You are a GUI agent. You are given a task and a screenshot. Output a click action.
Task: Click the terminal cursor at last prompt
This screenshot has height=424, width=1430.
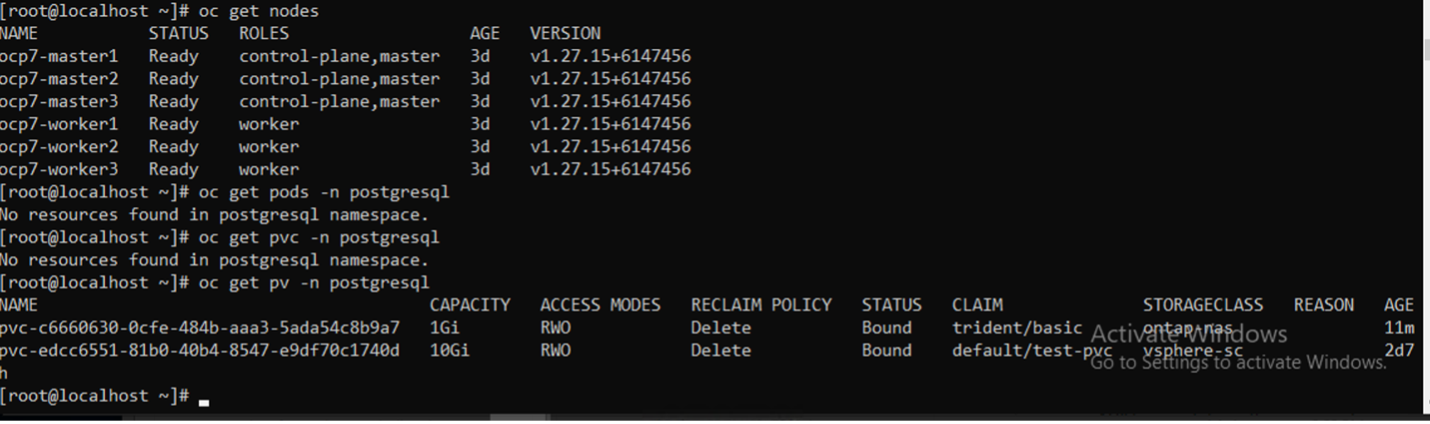[204, 402]
